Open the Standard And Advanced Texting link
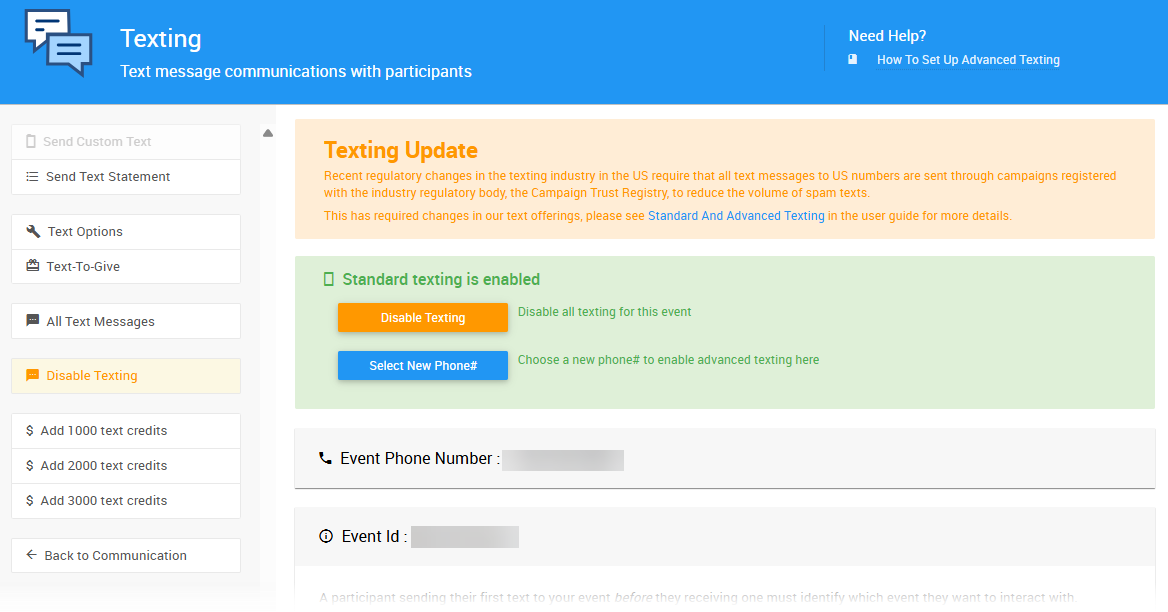 click(x=736, y=216)
